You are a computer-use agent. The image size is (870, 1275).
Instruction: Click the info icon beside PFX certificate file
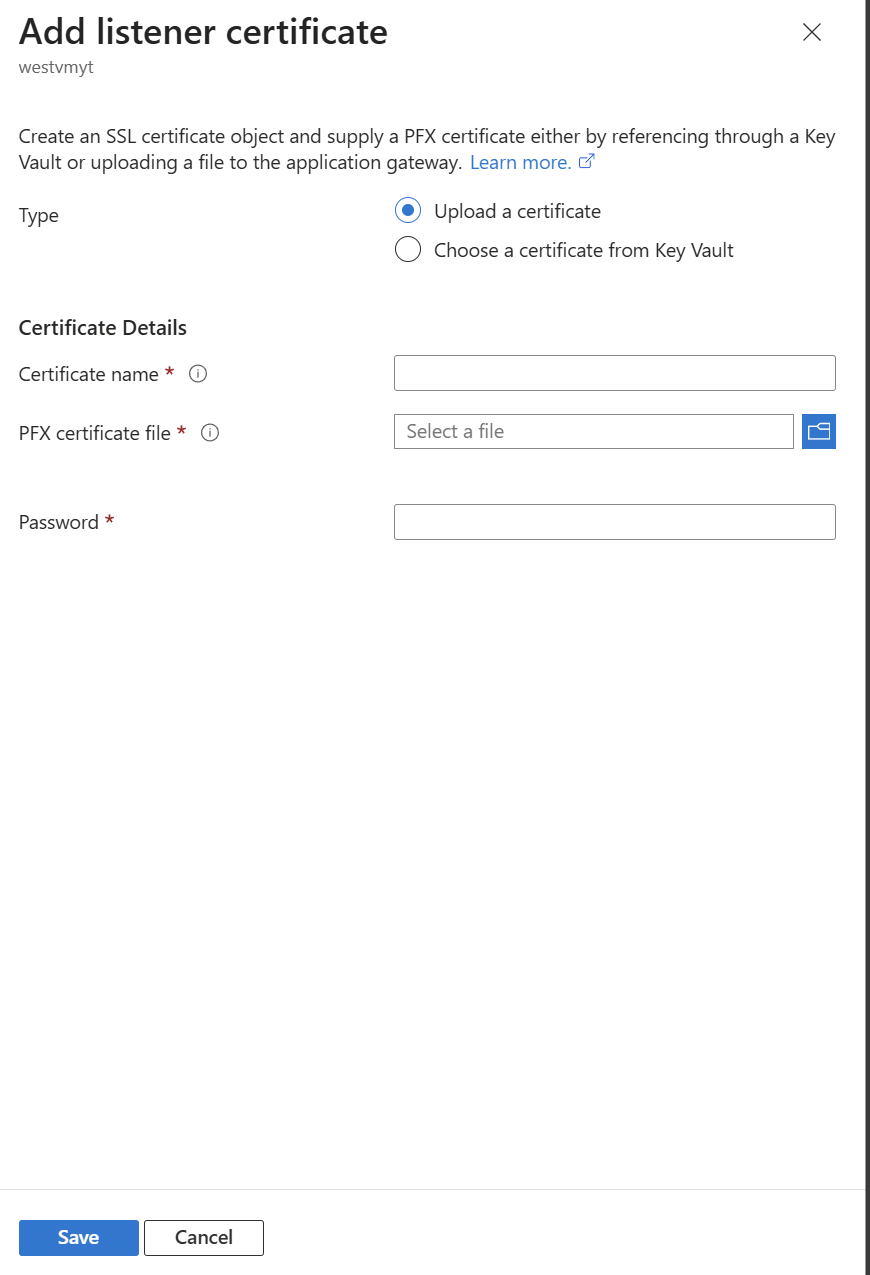coord(209,432)
